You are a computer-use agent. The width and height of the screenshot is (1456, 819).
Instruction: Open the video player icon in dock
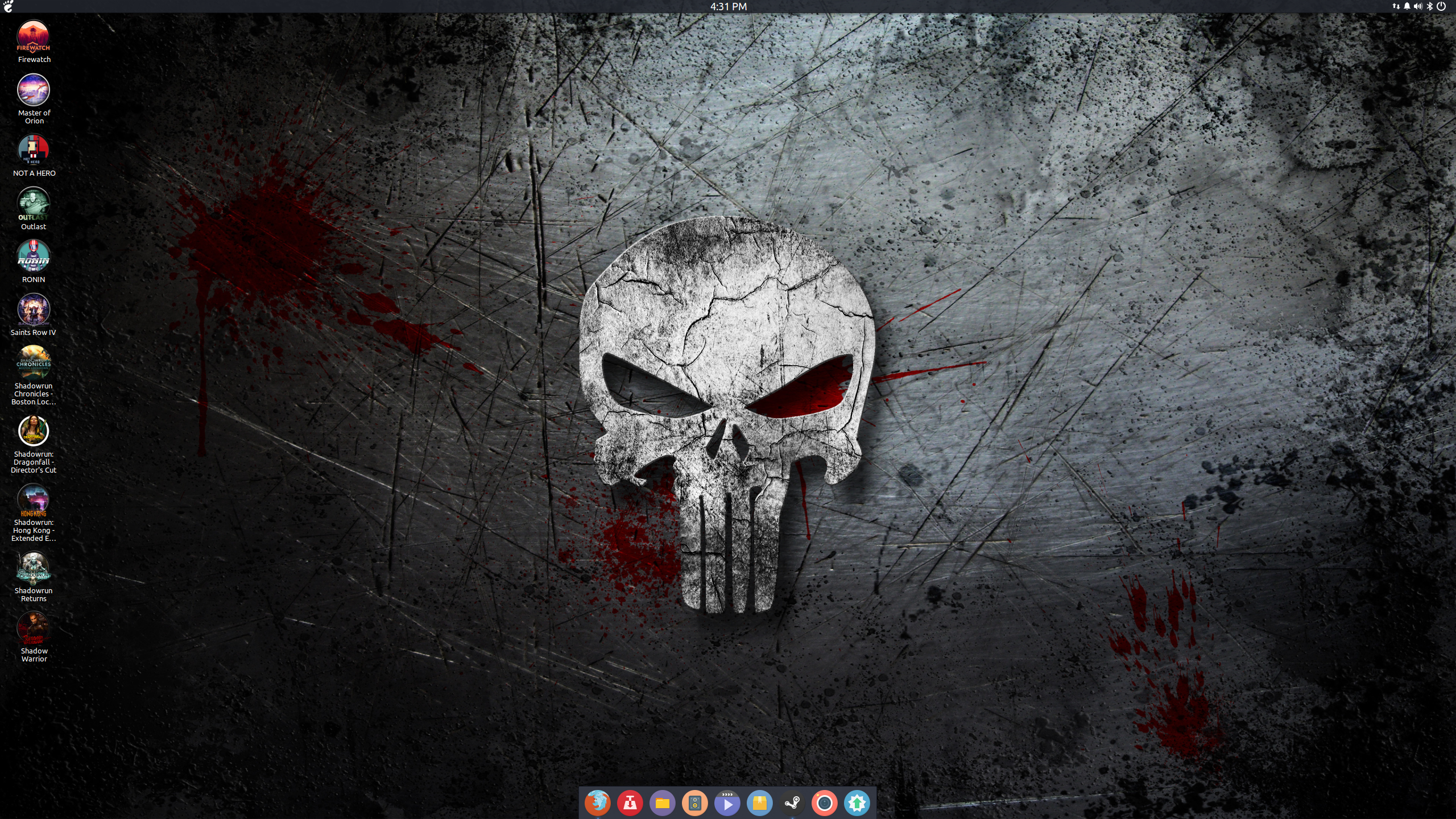[727, 803]
